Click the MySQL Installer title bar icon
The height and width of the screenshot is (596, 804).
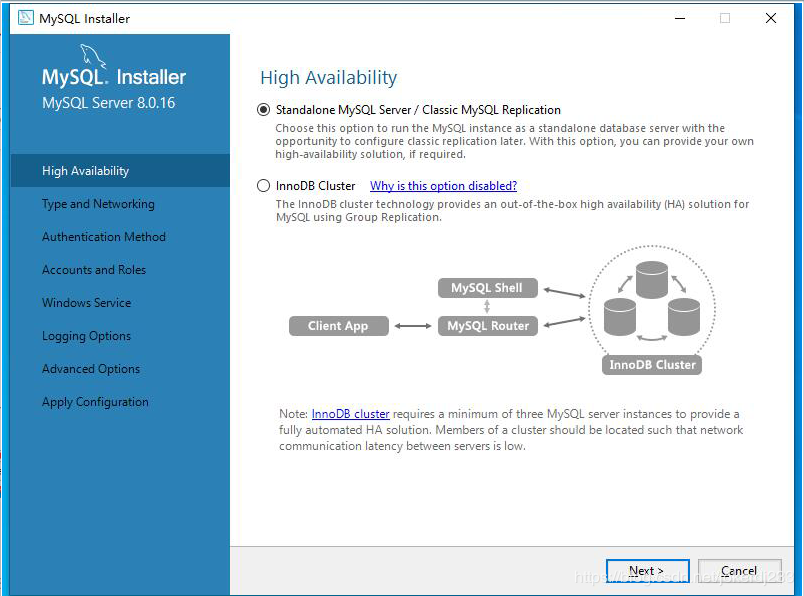(x=25, y=18)
